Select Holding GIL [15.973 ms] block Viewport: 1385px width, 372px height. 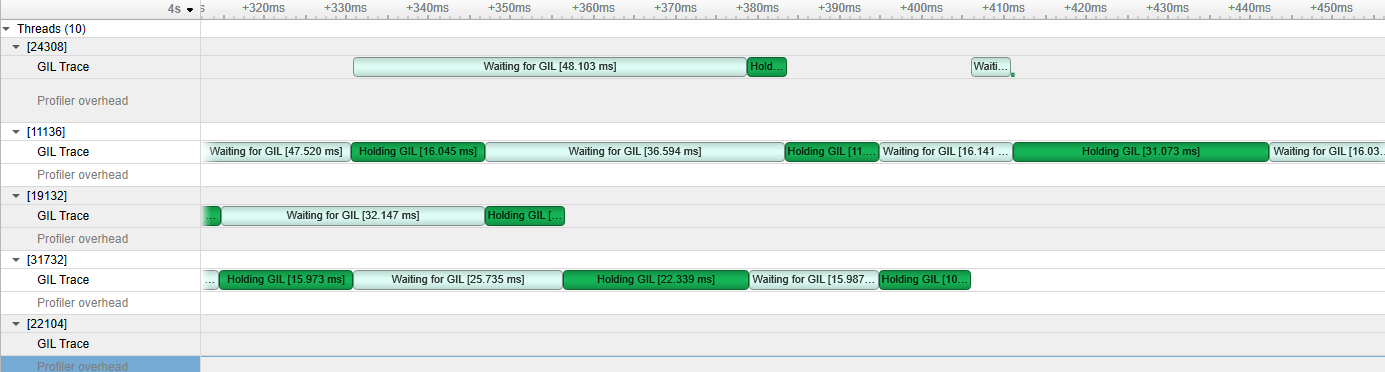click(x=286, y=280)
